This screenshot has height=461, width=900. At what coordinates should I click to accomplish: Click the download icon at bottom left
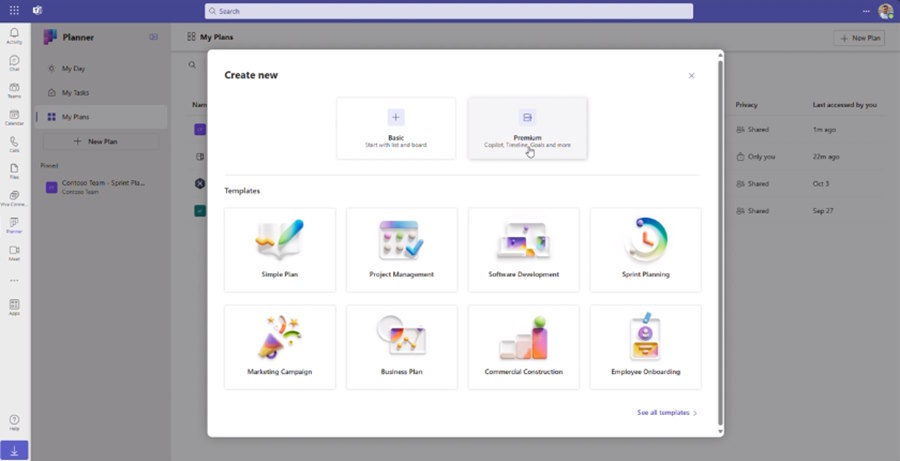[x=14, y=451]
